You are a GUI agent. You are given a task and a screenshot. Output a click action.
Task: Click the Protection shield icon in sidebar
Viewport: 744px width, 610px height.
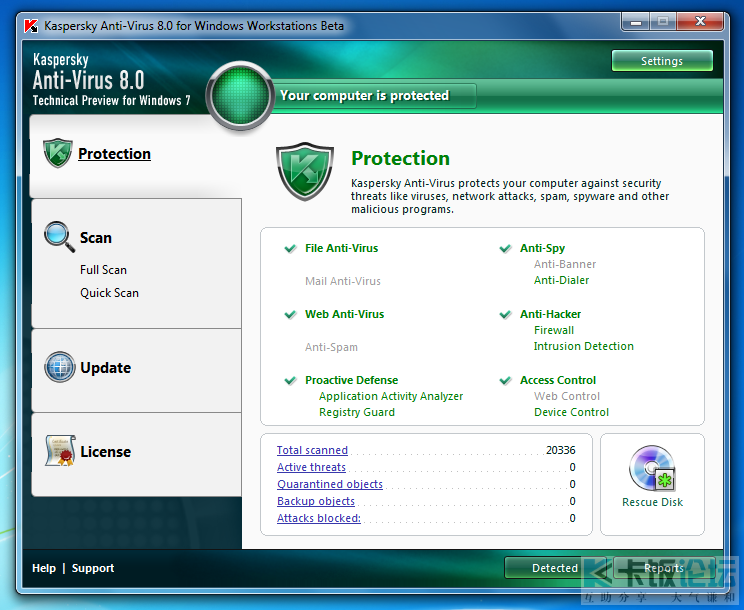click(57, 153)
